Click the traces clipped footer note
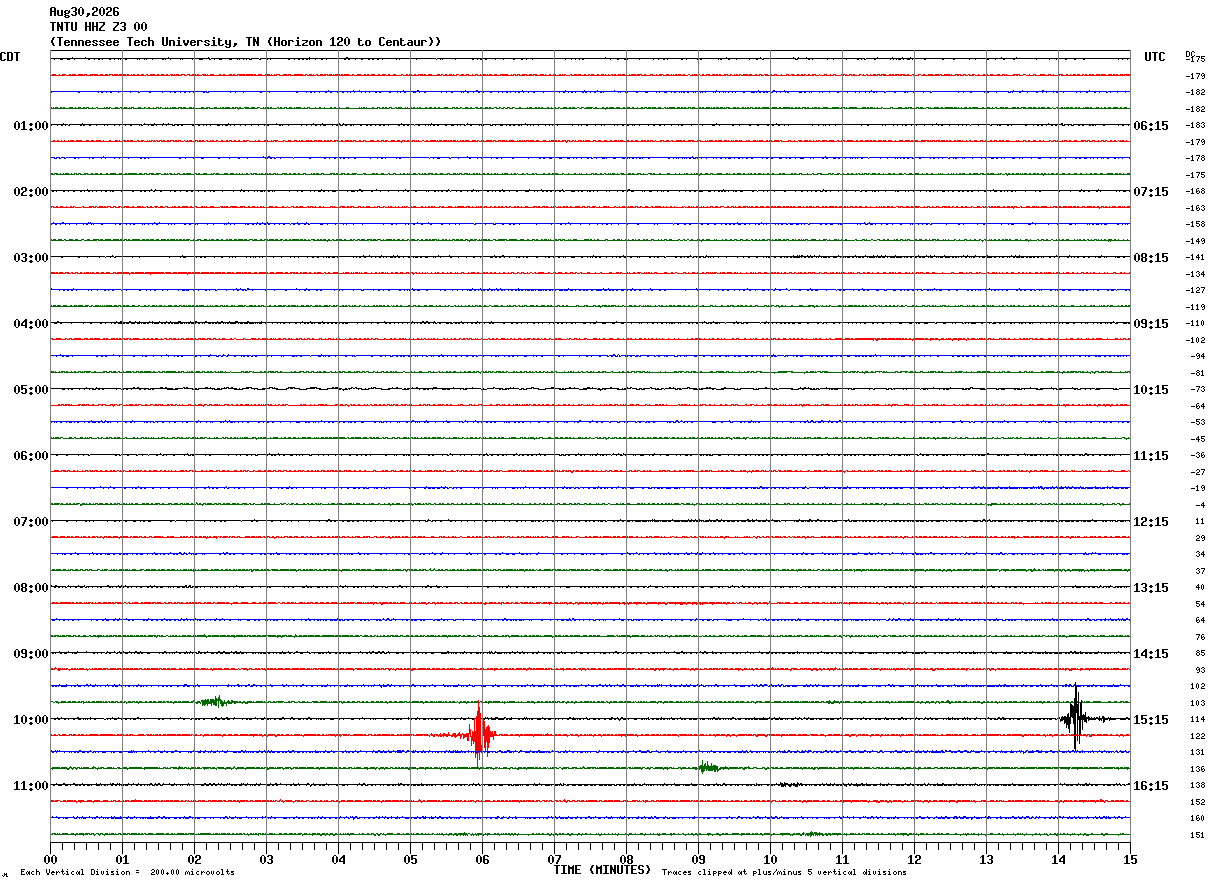 (x=784, y=873)
